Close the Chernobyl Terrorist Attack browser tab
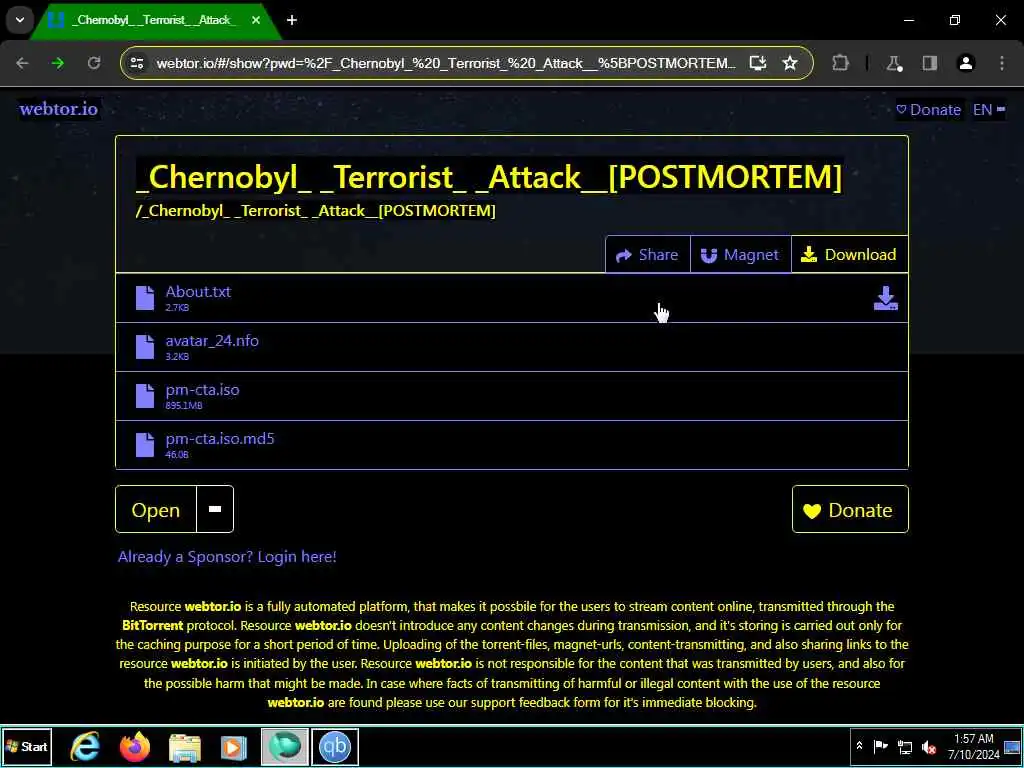 click(256, 20)
